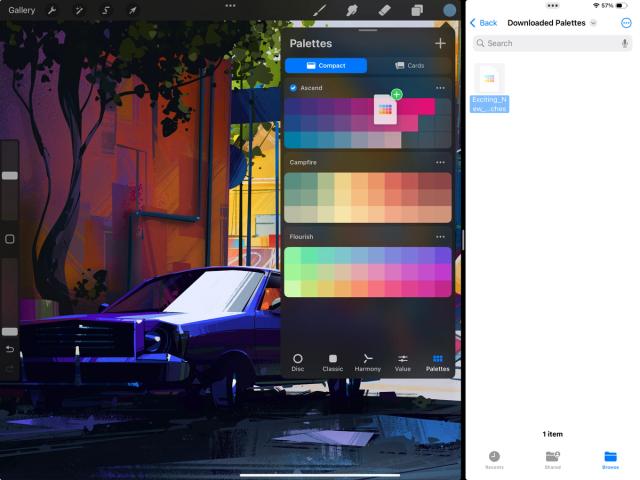Open Ascend palette options ellipsis
640x480 pixels.
click(x=440, y=88)
